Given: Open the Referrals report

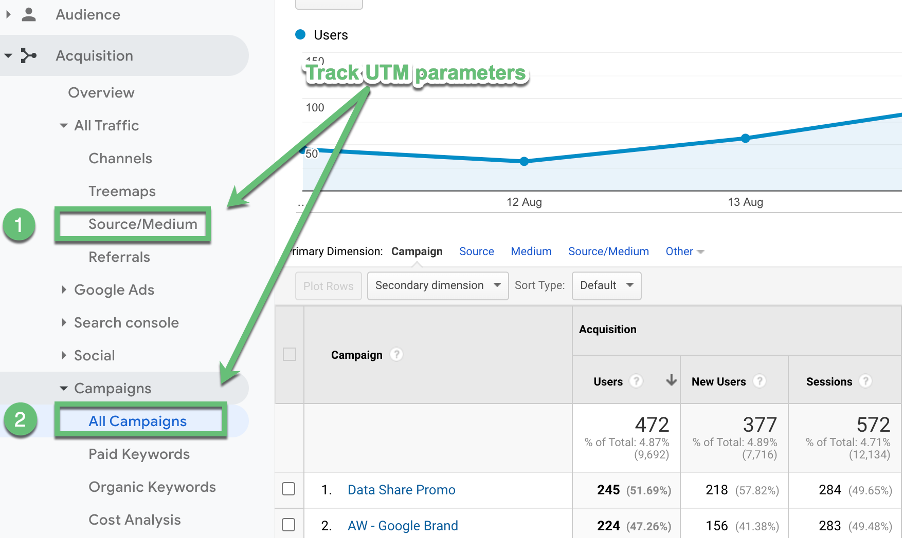Looking at the screenshot, I should pyautogui.click(x=119, y=257).
